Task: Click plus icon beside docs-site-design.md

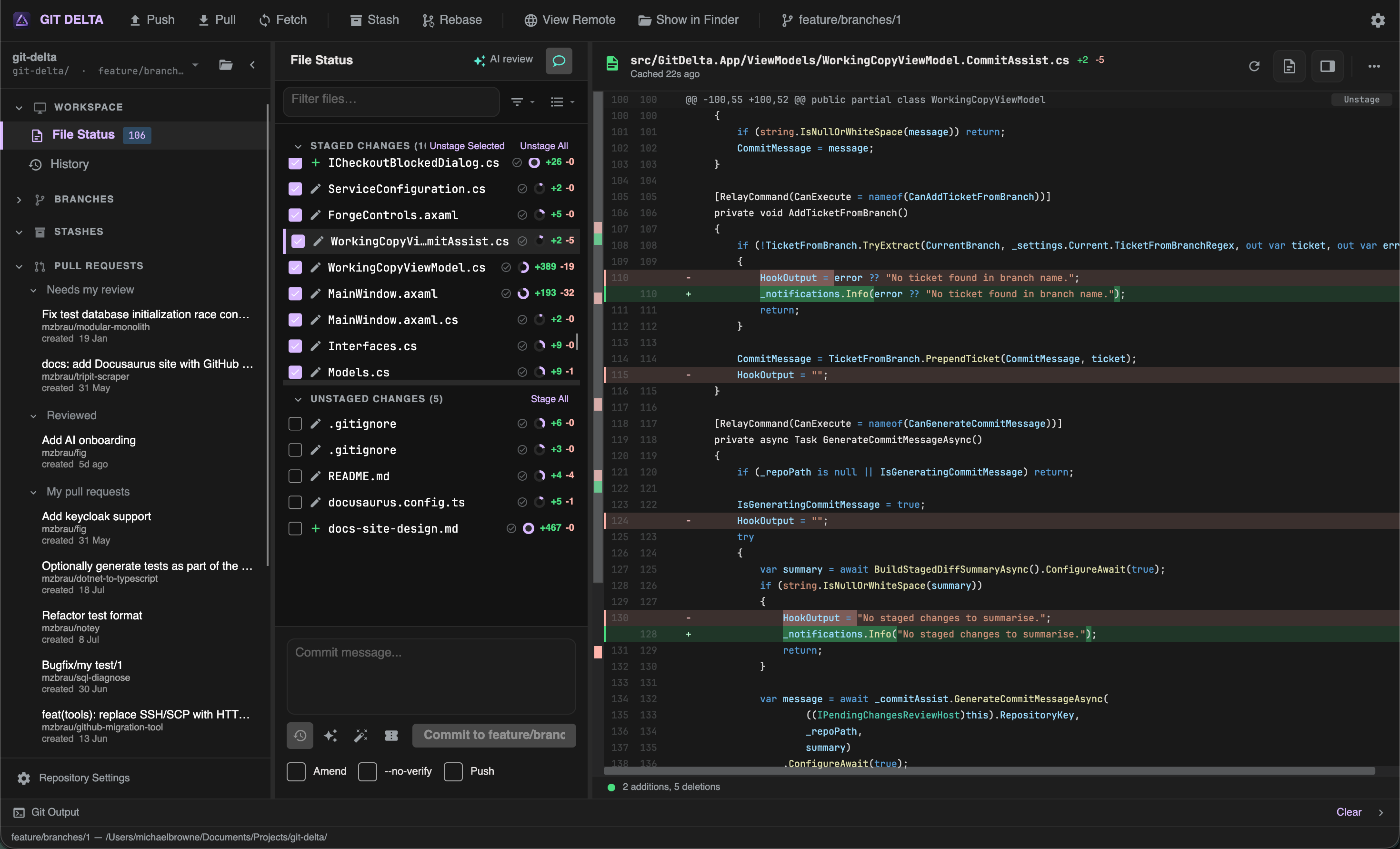Action: coord(315,528)
